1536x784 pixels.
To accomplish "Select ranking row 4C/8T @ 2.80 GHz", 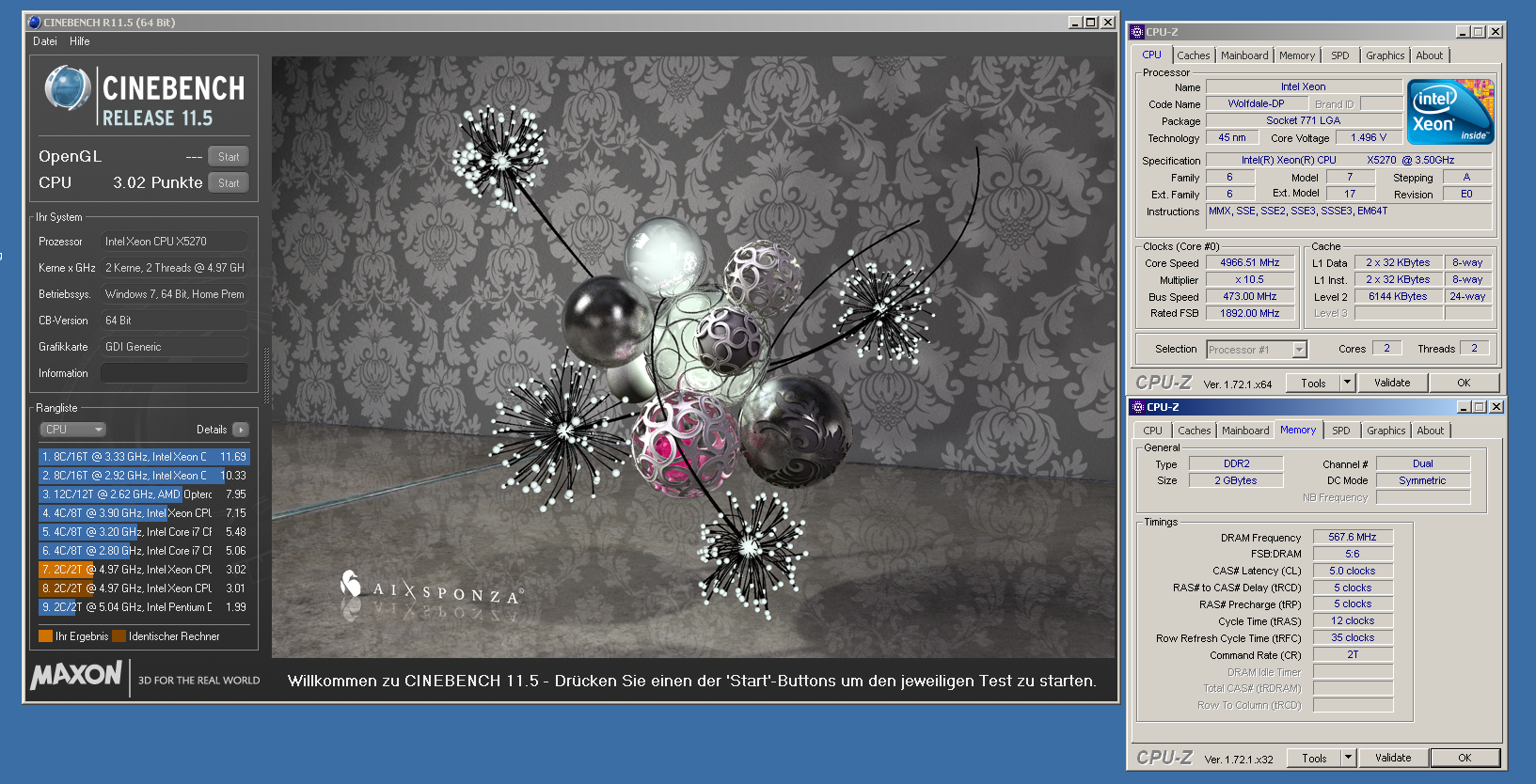I will tap(143, 551).
